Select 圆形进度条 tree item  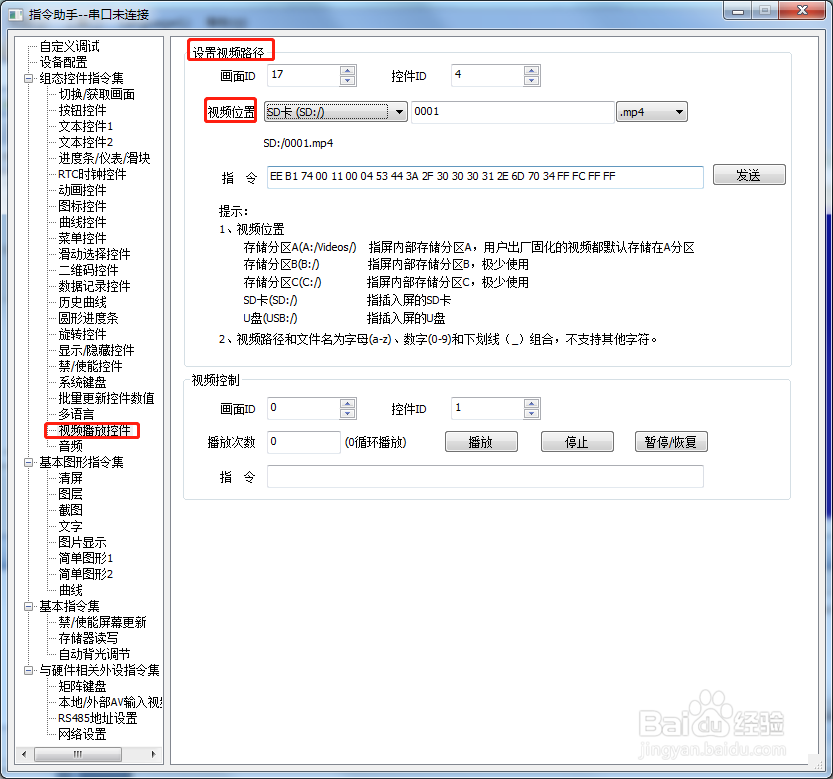(x=88, y=318)
